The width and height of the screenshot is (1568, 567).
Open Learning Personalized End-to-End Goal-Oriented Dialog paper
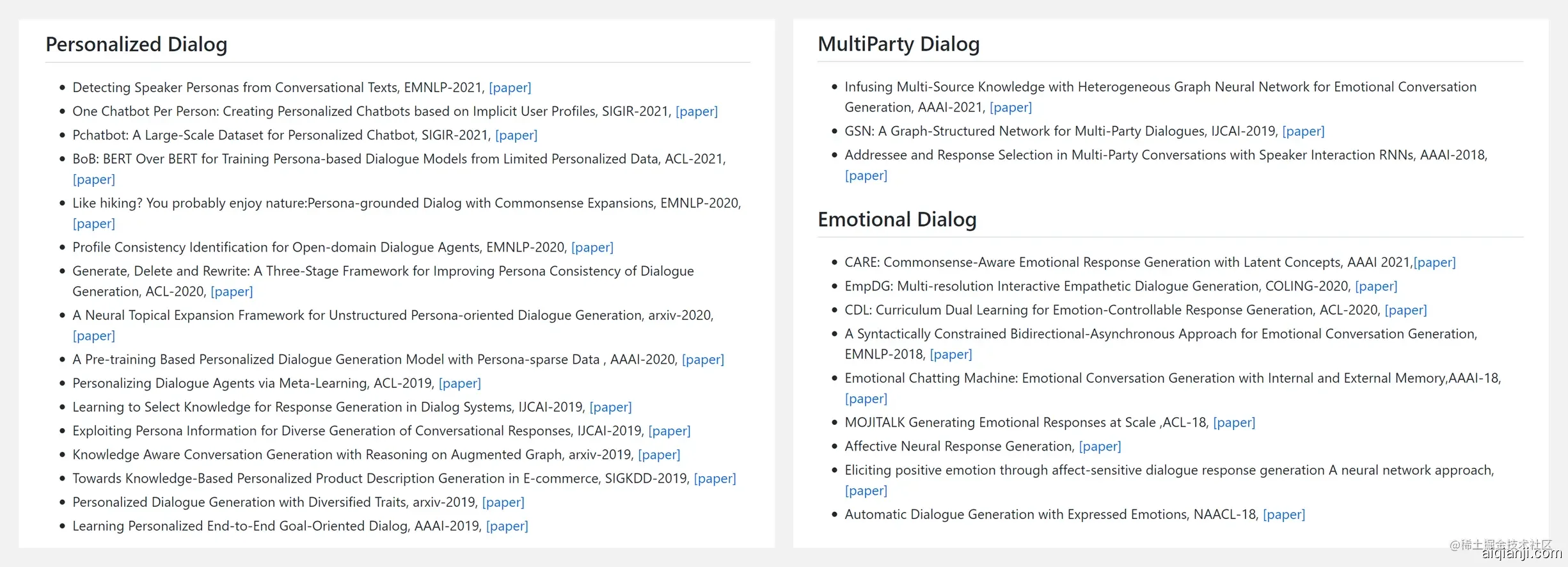point(507,526)
